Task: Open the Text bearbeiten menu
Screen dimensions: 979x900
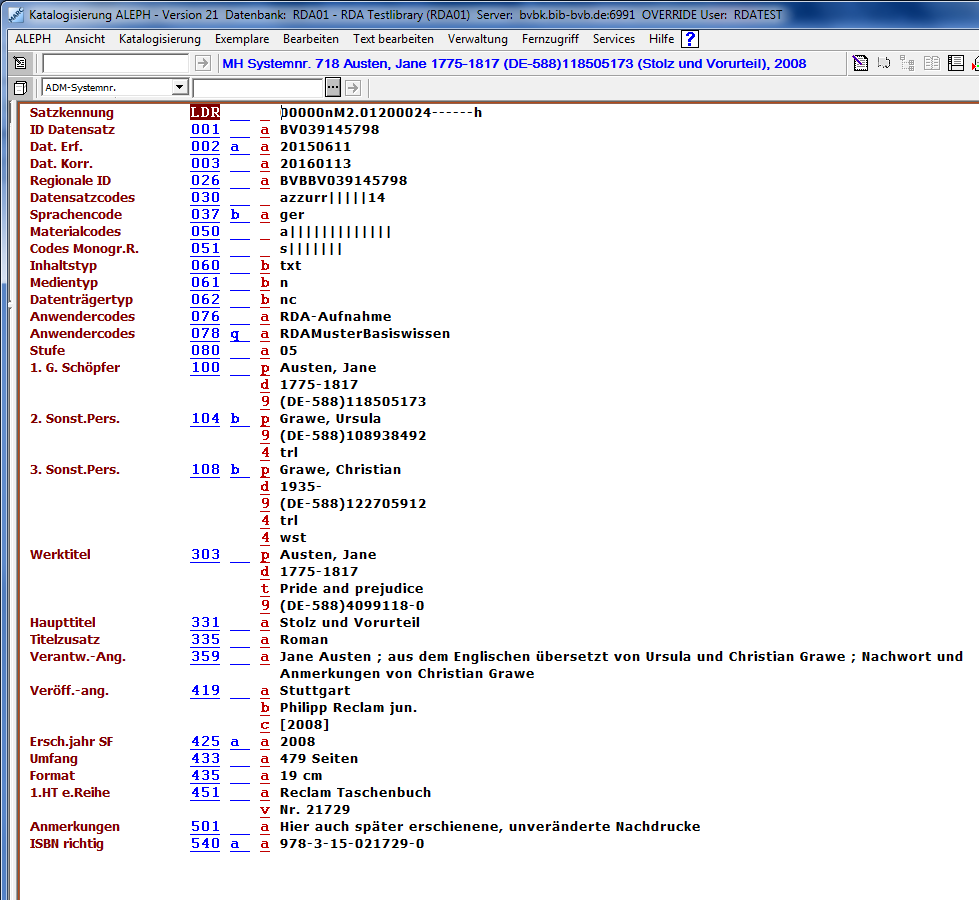Action: click(393, 39)
